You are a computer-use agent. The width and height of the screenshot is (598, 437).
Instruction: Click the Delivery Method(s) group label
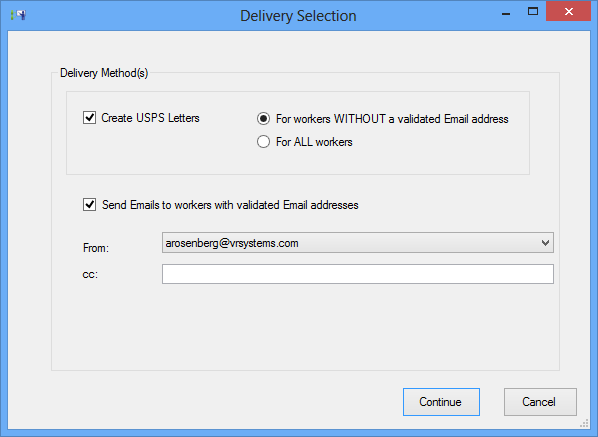pos(104,73)
